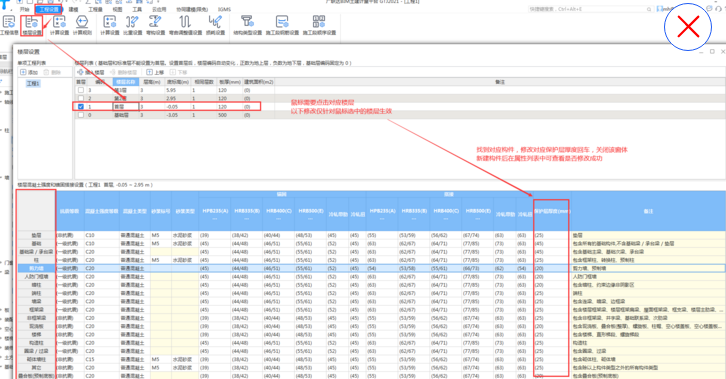Click the 楼层设置 ribbon icon
Viewport: 726px width, 379px height.
[x=31, y=25]
